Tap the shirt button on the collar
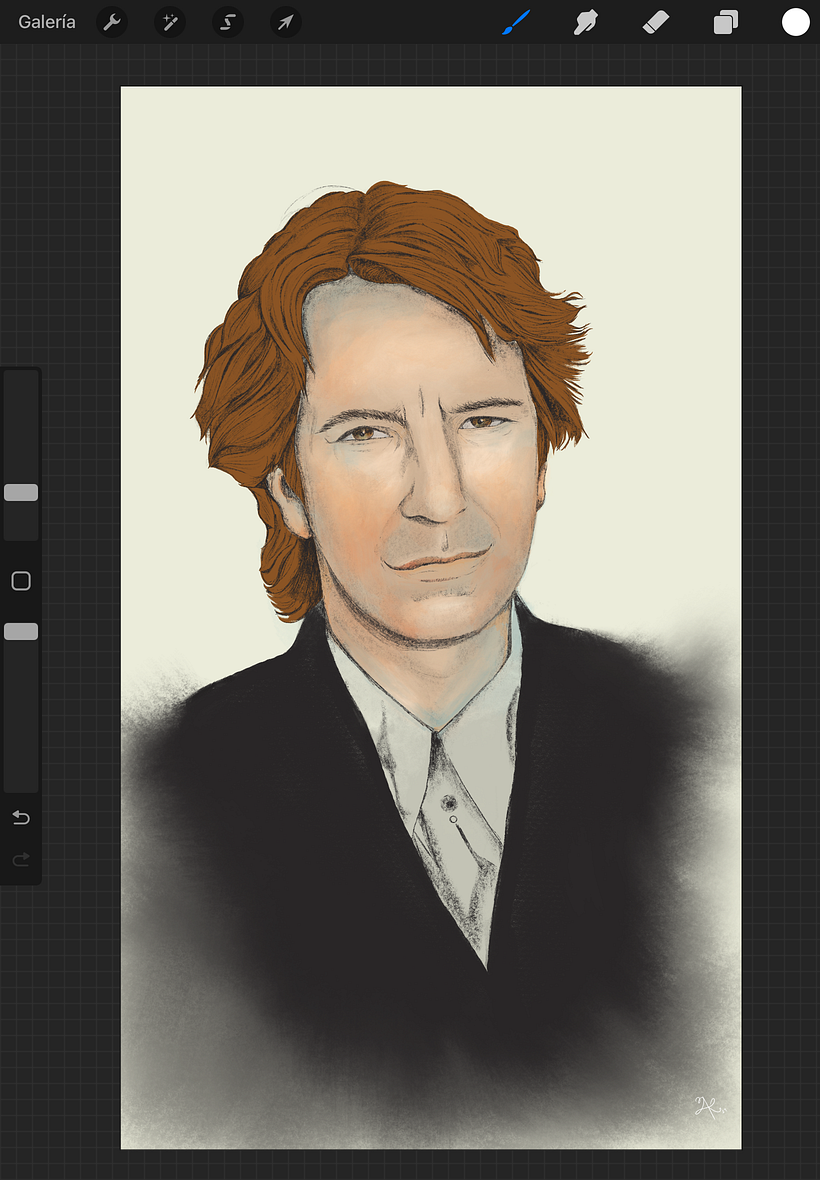Image resolution: width=820 pixels, height=1180 pixels. pos(449,803)
